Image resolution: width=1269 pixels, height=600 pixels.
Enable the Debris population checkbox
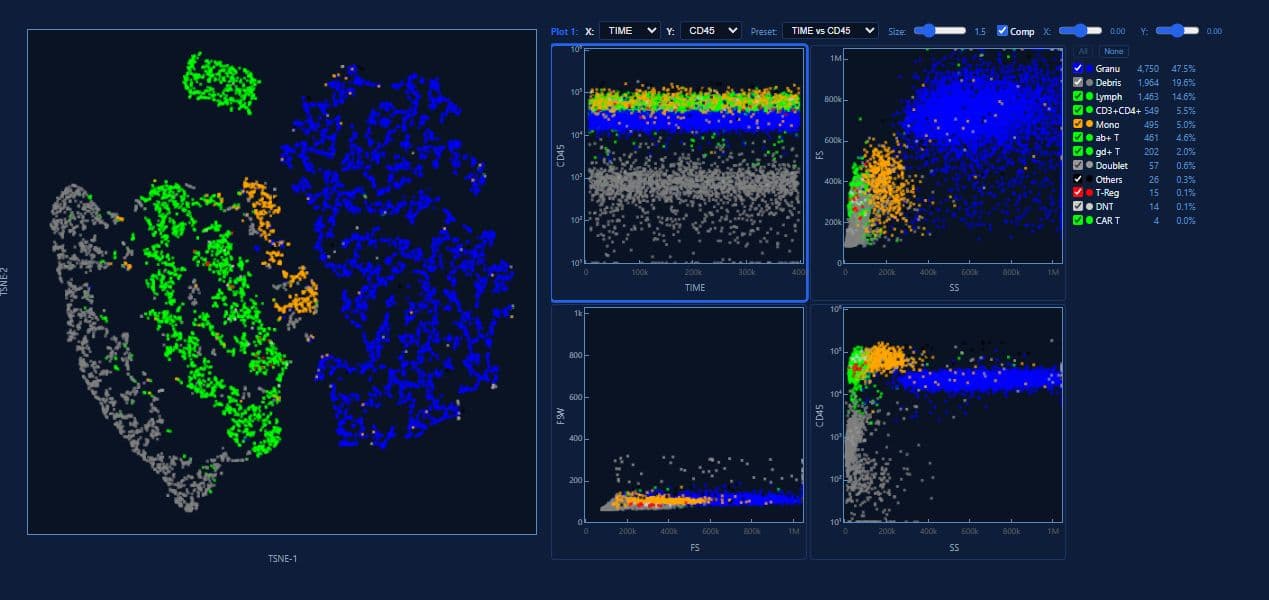click(1077, 82)
